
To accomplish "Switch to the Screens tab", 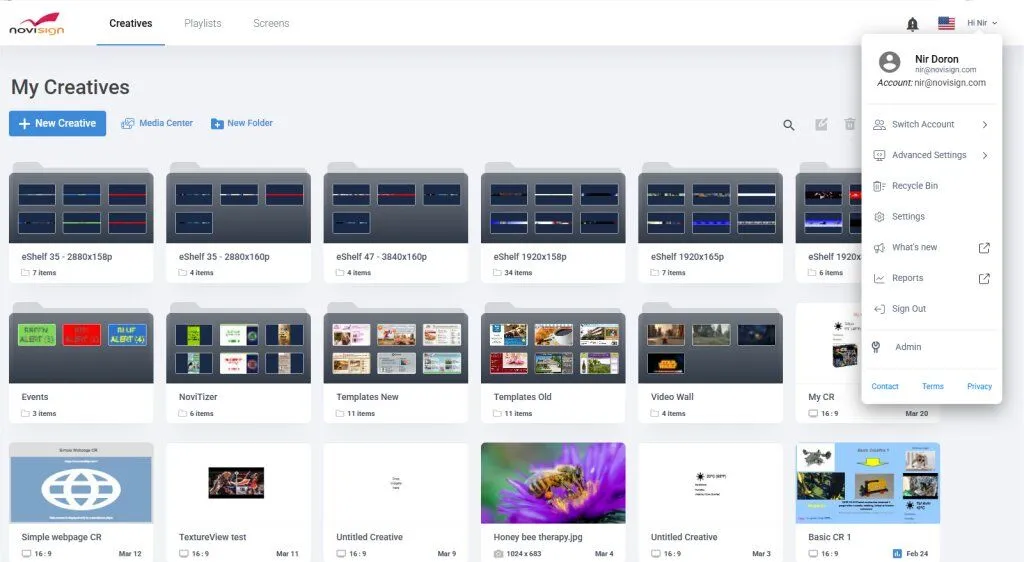I will click(271, 23).
